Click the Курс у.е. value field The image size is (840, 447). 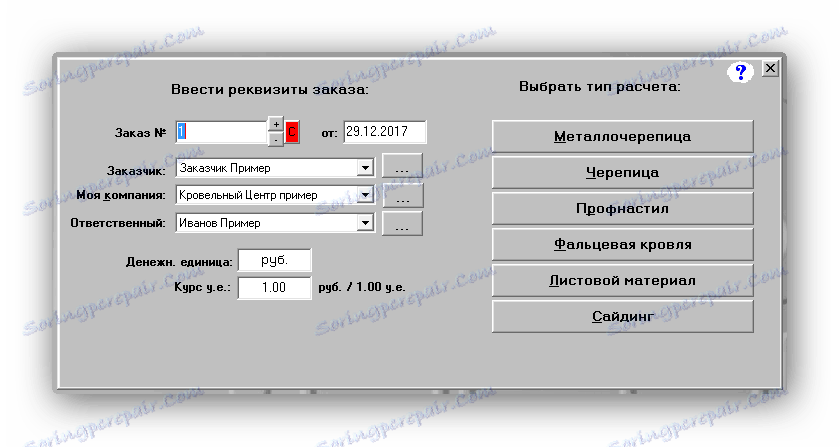pos(274,288)
